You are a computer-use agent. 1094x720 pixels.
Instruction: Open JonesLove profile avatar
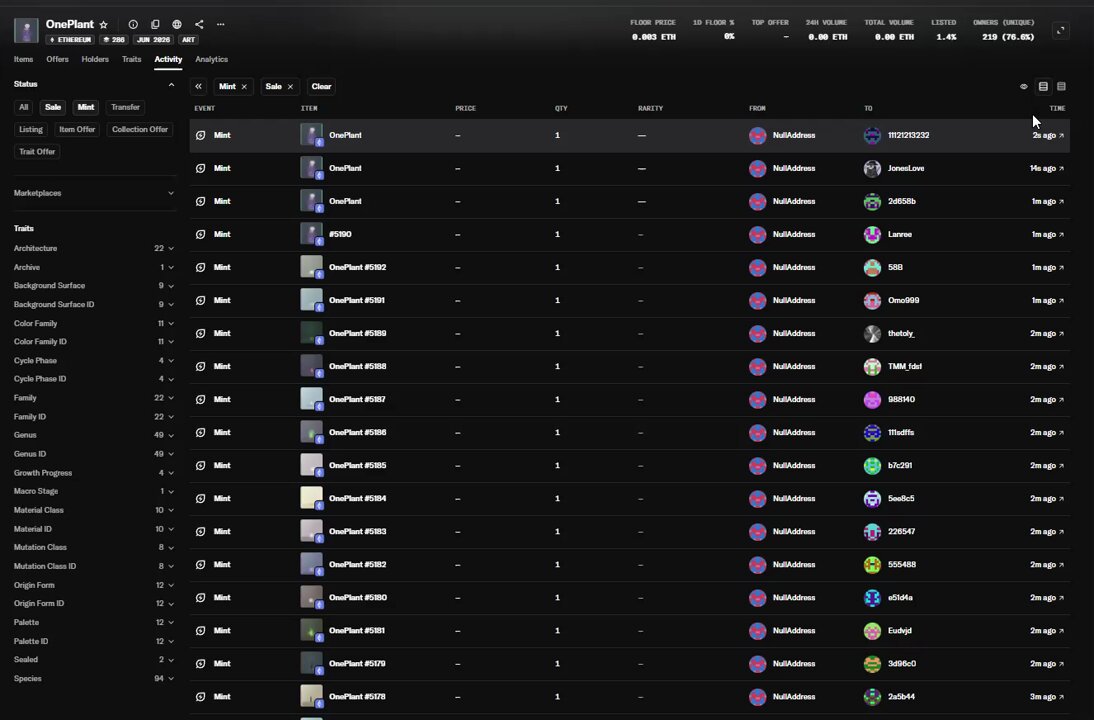click(872, 168)
